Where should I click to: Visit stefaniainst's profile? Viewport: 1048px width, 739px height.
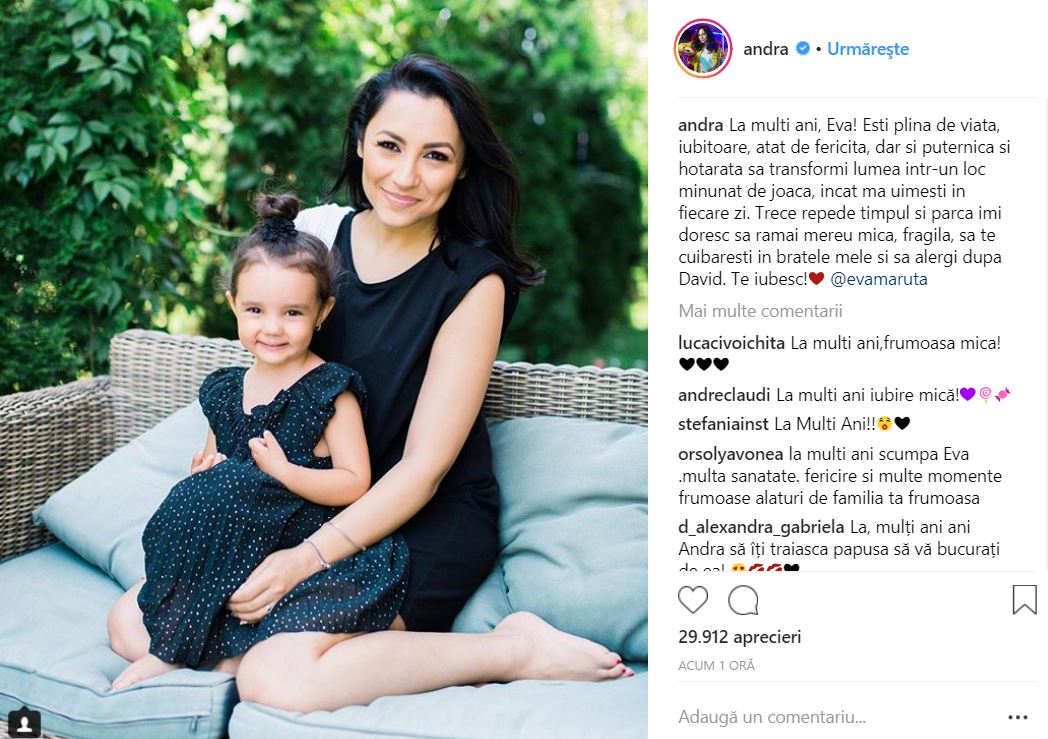coord(723,424)
